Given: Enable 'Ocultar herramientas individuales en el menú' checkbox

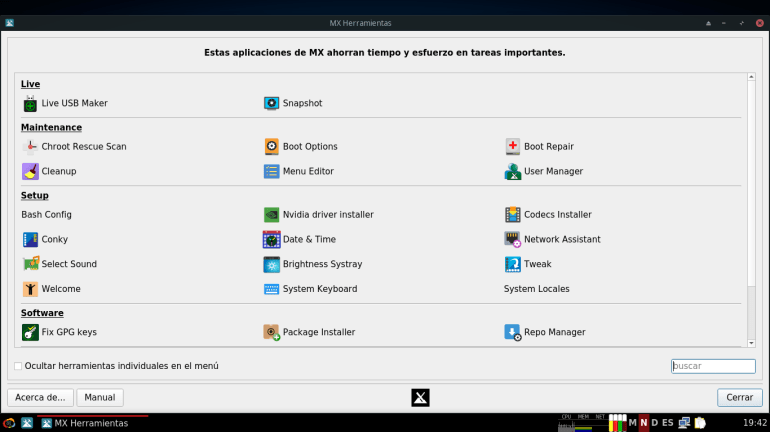Looking at the screenshot, I should tap(18, 366).
